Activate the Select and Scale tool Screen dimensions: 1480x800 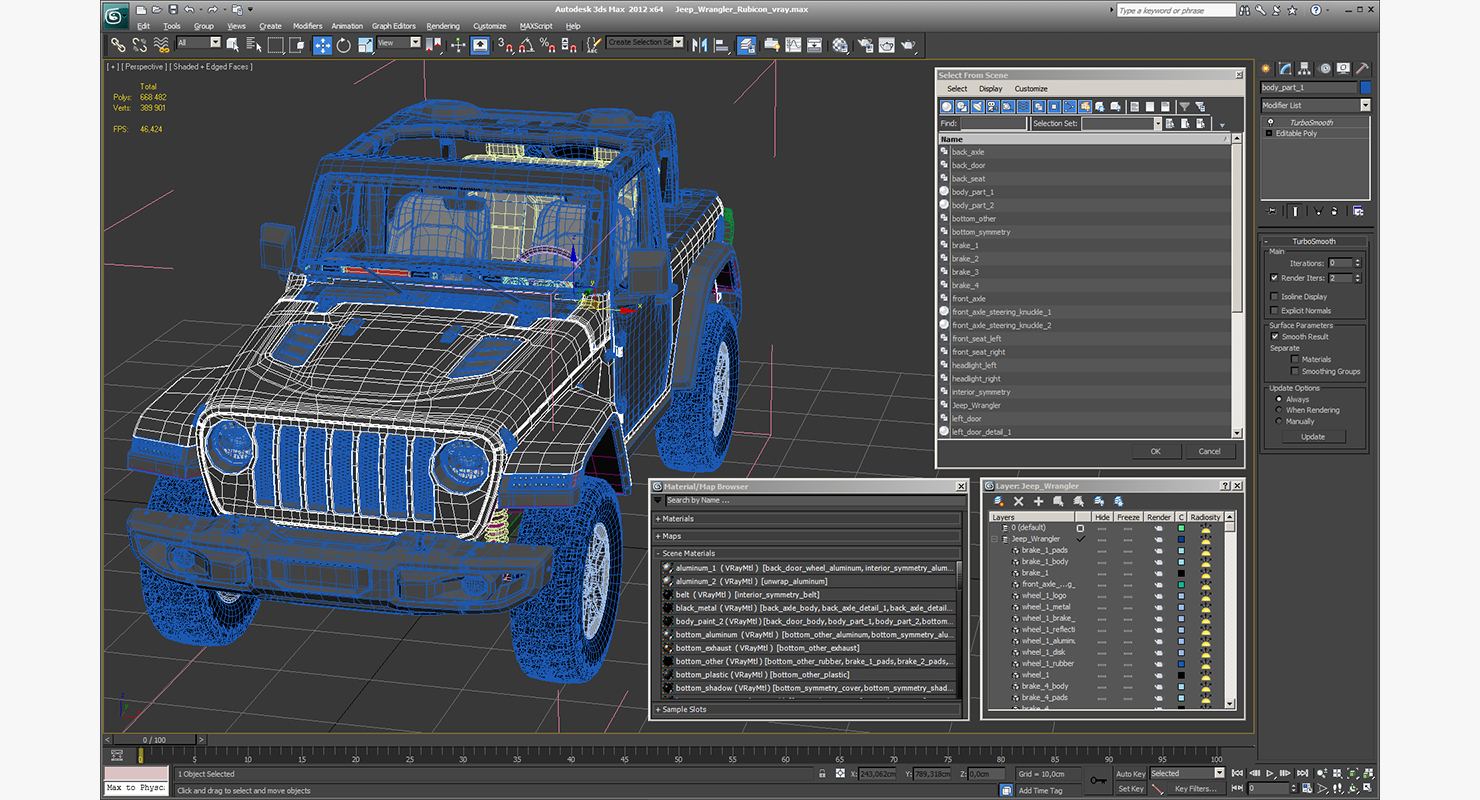click(x=365, y=45)
